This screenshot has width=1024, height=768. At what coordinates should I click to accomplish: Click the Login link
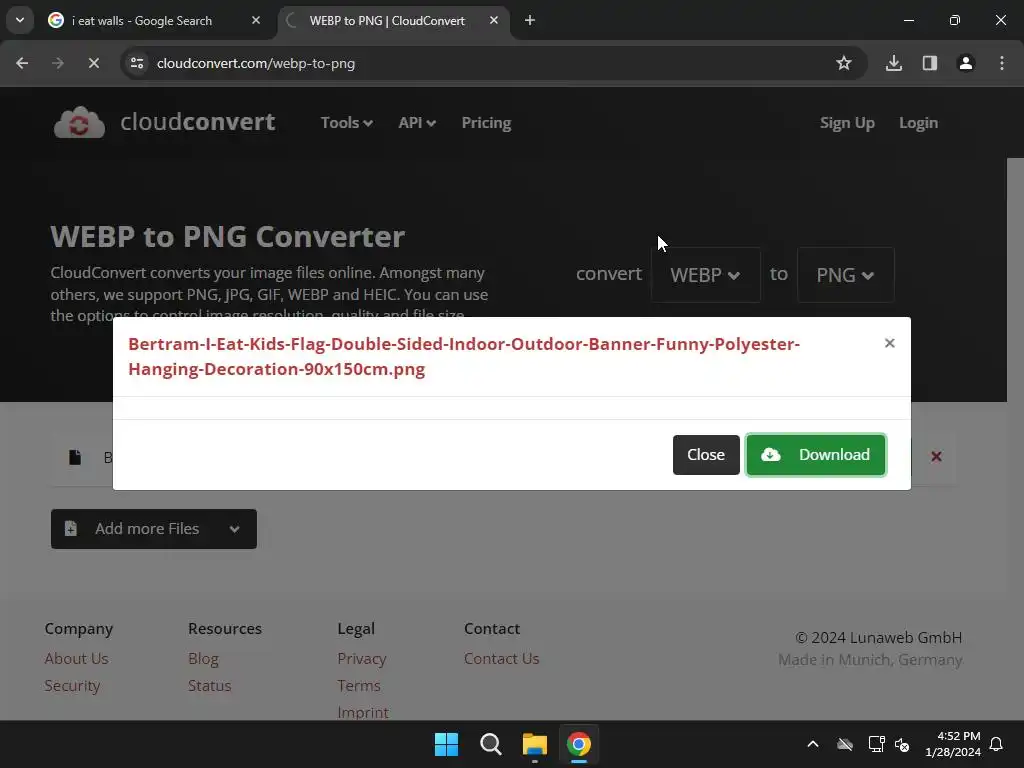pos(918,123)
